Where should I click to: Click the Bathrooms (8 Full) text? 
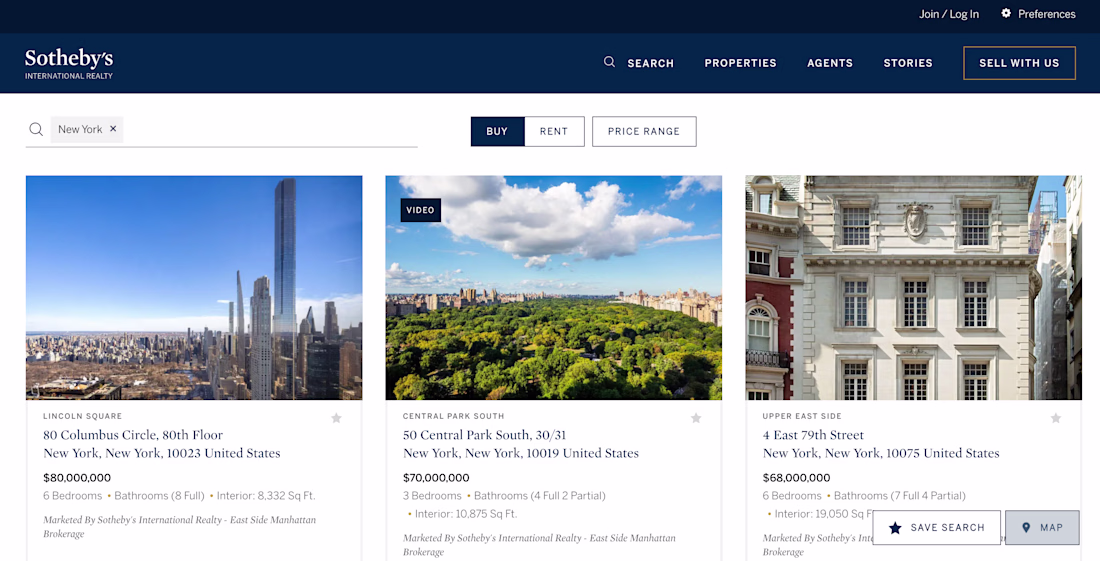(x=159, y=496)
